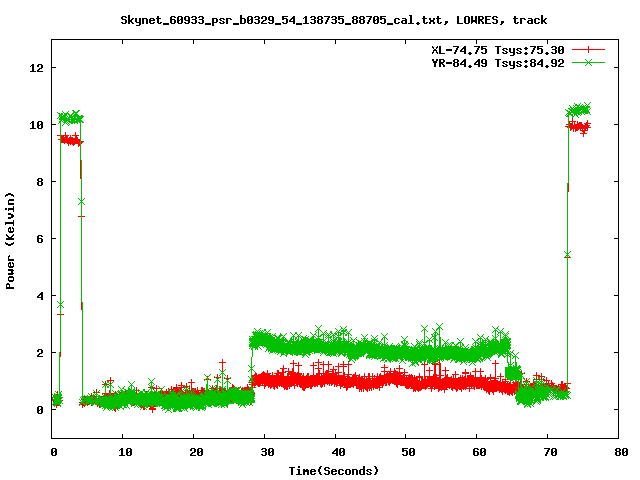Click the 'Time(Seconds)' x-axis label

tap(333, 471)
